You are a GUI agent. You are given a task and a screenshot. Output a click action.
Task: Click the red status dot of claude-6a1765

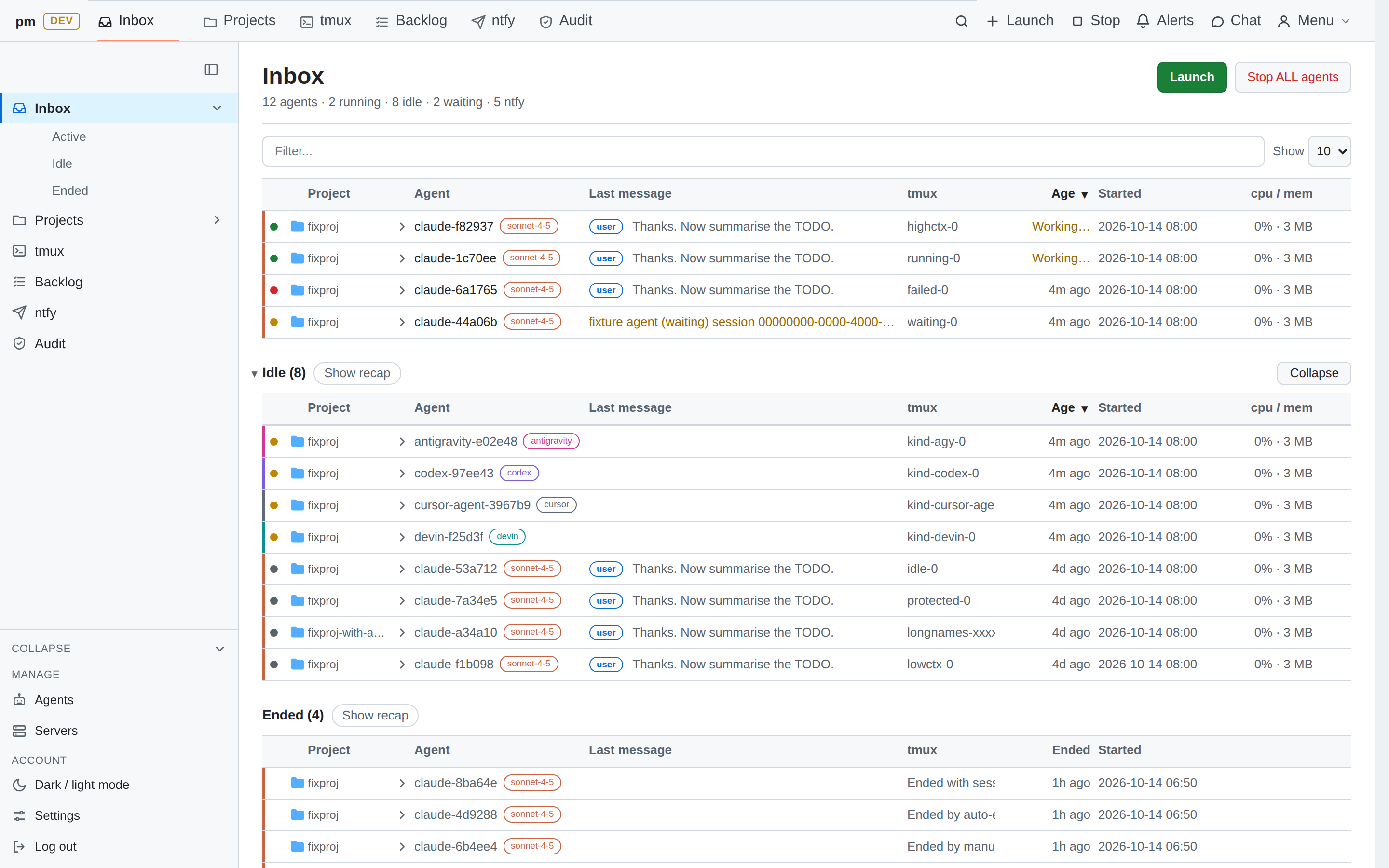pos(274,290)
